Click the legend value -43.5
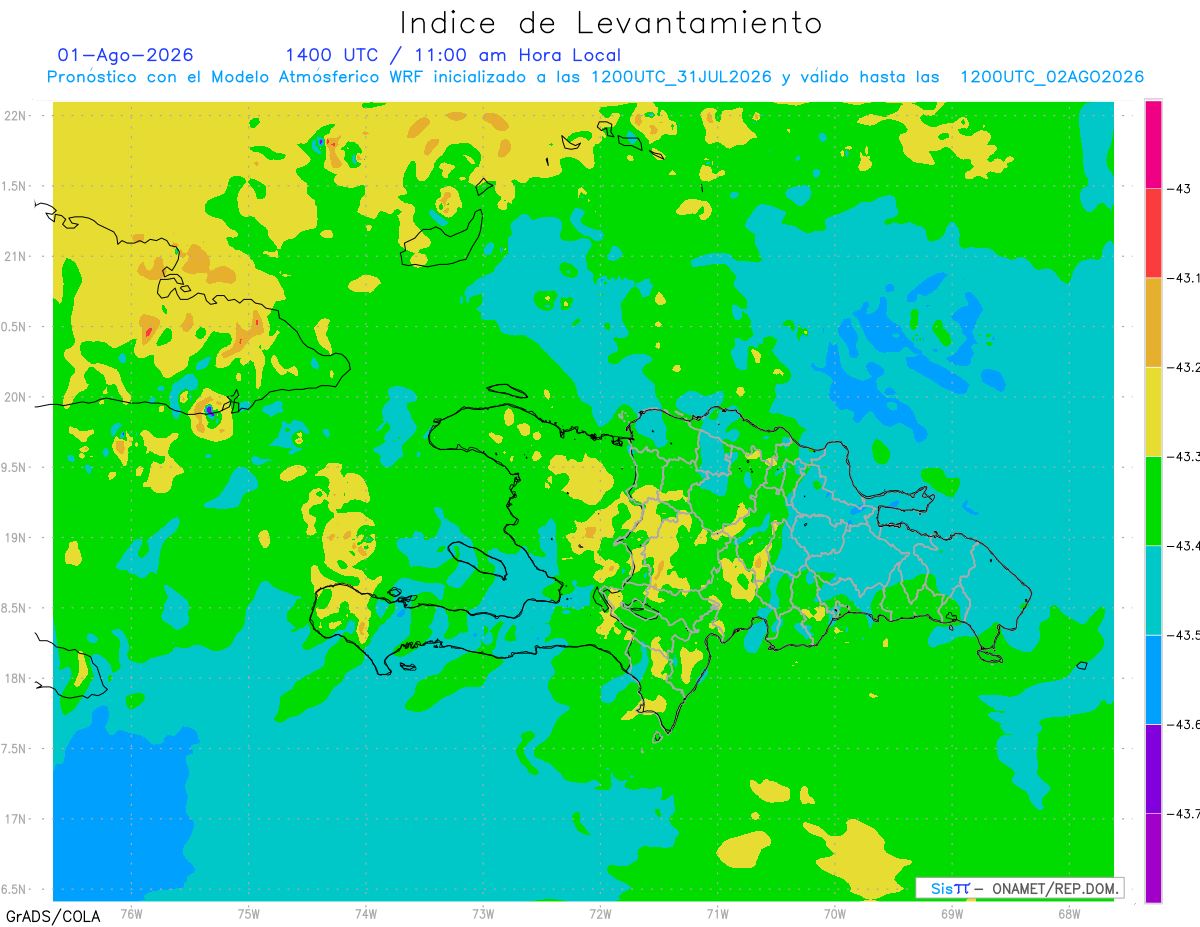1200x927 pixels. [1183, 635]
